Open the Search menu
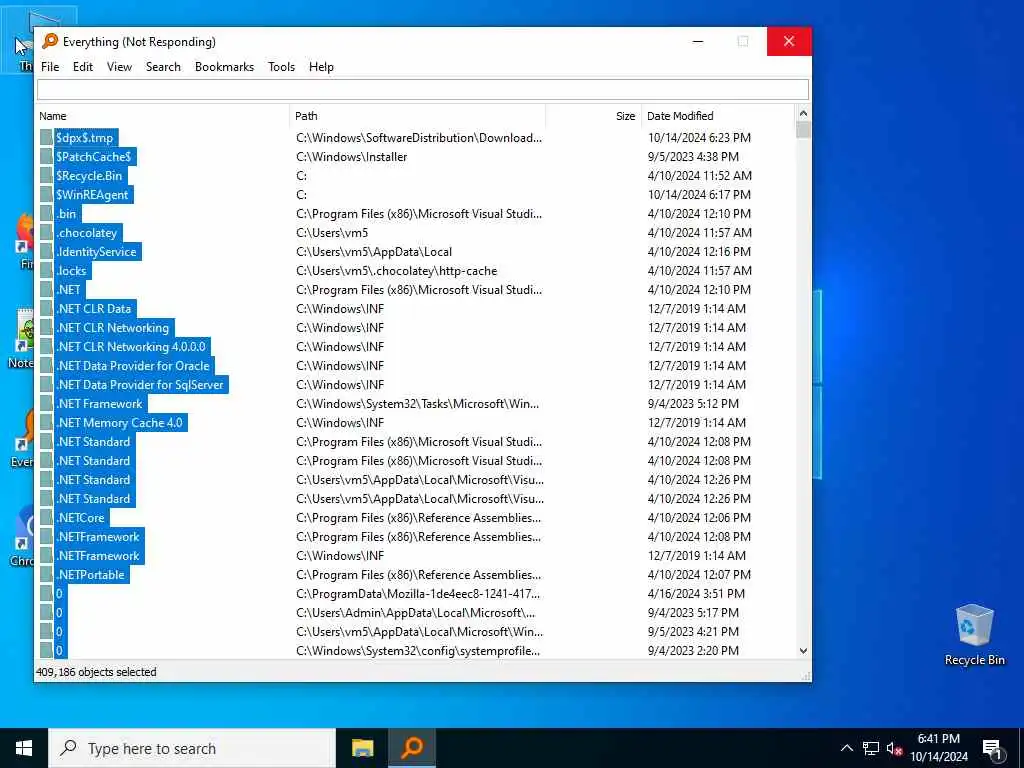The width and height of the screenshot is (1024, 768). pyautogui.click(x=163, y=67)
